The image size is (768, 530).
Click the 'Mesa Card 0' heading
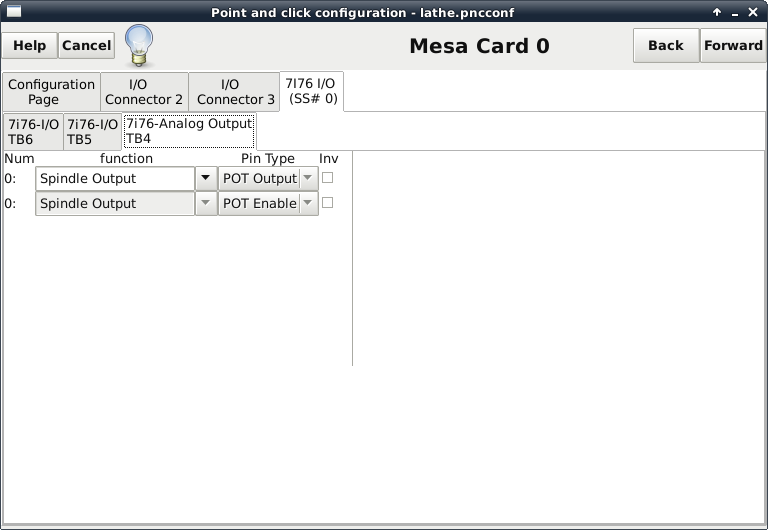479,46
